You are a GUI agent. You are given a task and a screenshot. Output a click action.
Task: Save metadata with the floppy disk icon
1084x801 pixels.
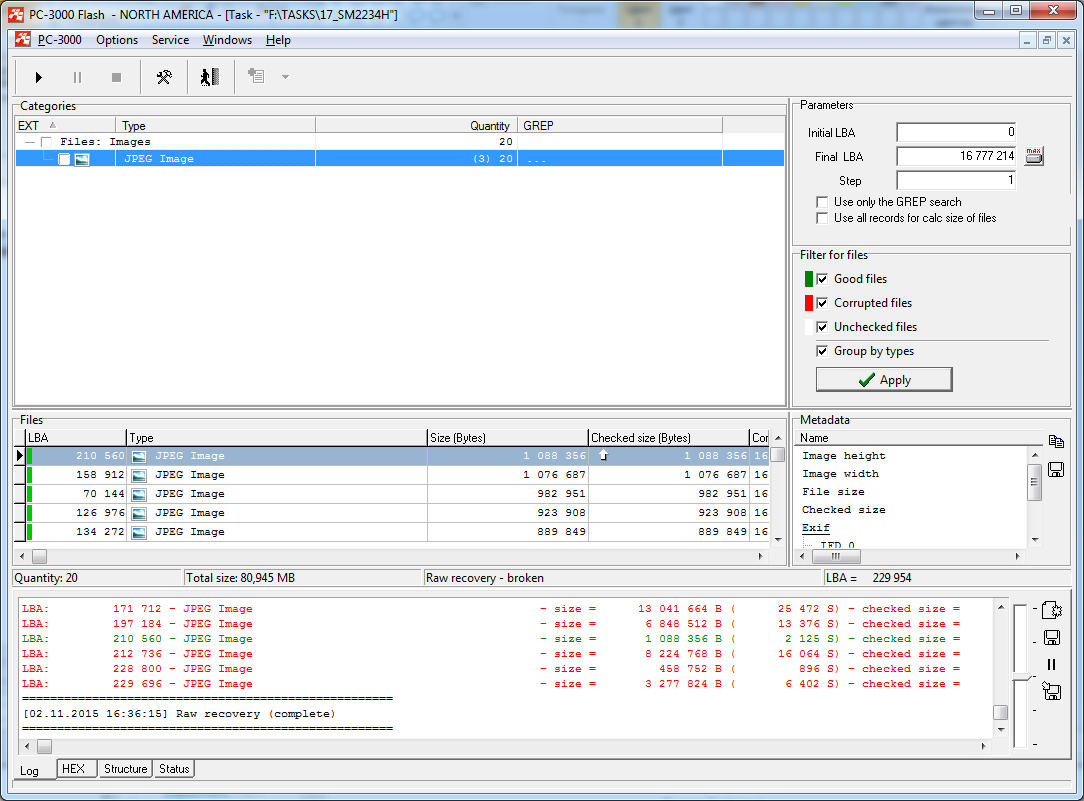(x=1055, y=470)
